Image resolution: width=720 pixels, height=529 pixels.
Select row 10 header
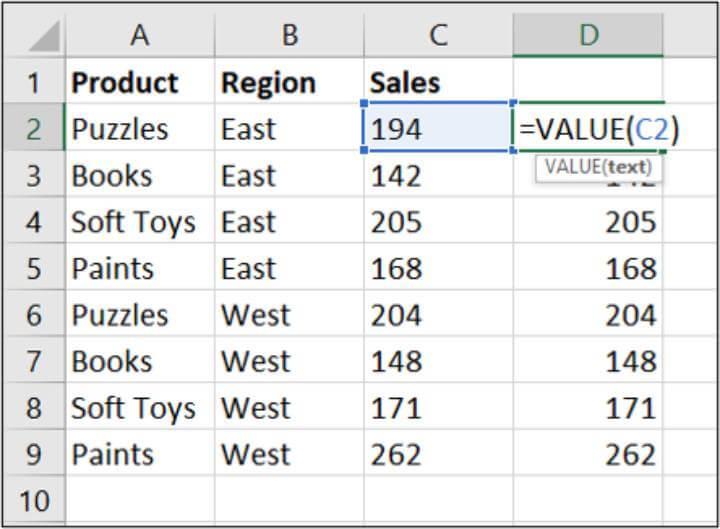pyautogui.click(x=34, y=500)
